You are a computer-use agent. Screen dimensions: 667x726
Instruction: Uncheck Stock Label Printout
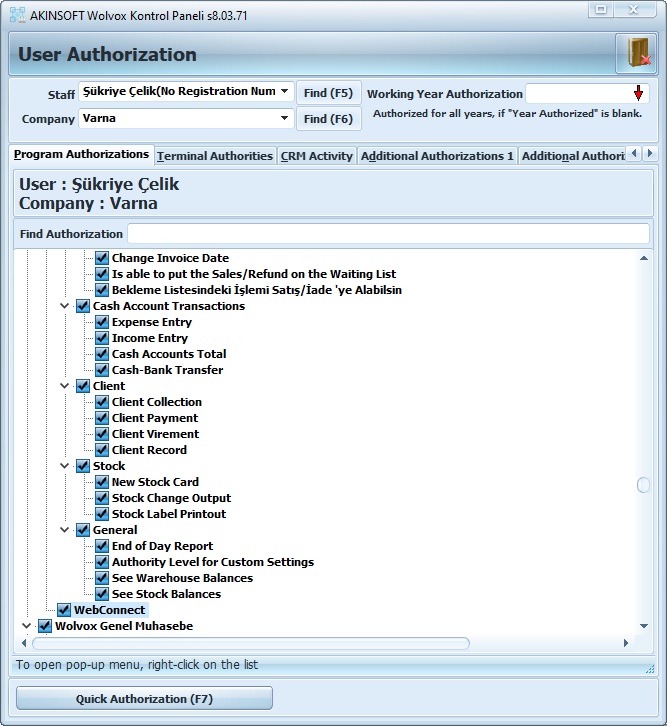coord(102,514)
